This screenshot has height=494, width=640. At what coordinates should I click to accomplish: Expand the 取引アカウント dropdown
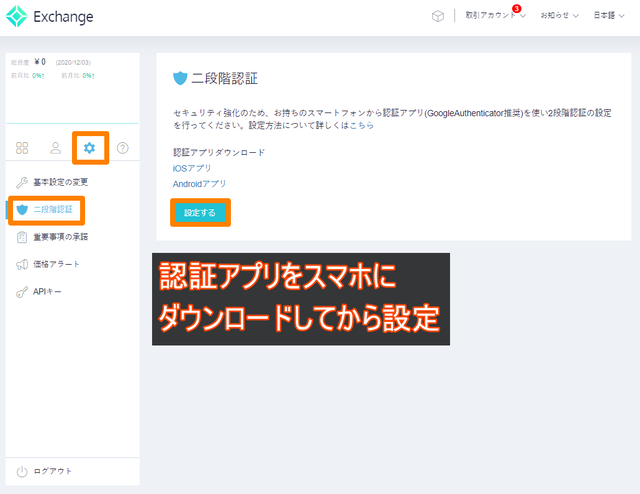click(x=496, y=16)
